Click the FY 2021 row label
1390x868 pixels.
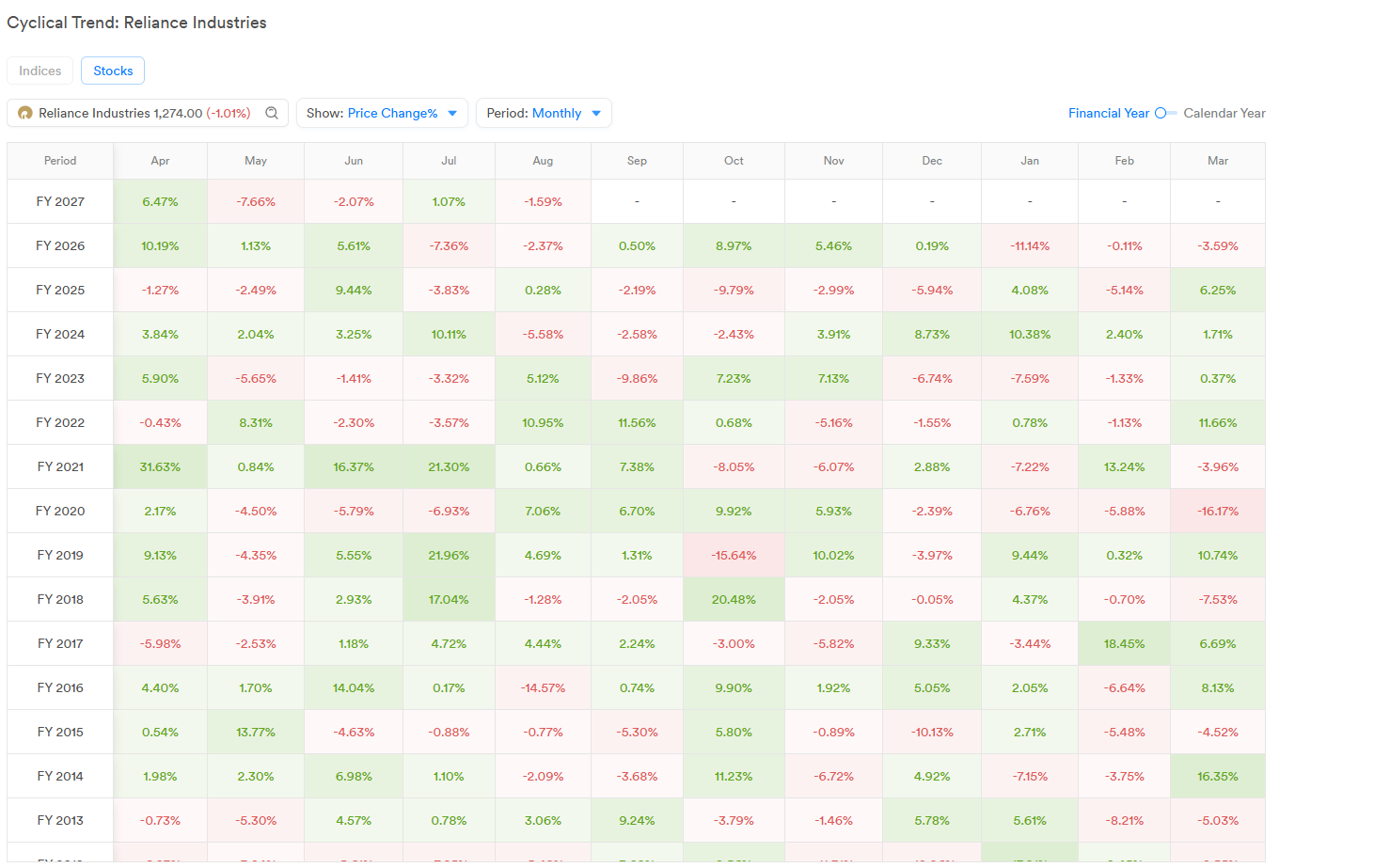point(60,466)
